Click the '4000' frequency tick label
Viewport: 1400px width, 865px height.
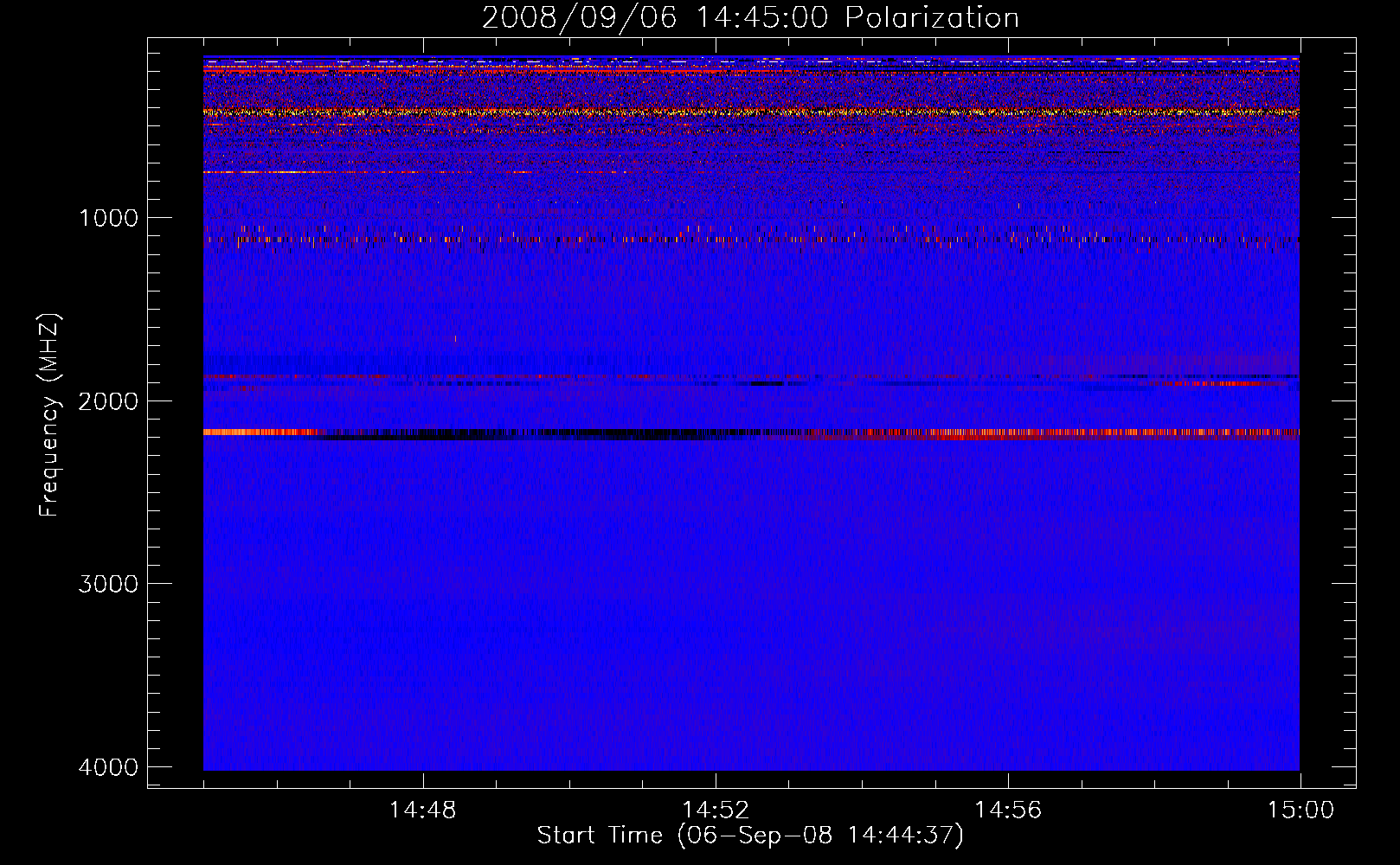(x=108, y=767)
